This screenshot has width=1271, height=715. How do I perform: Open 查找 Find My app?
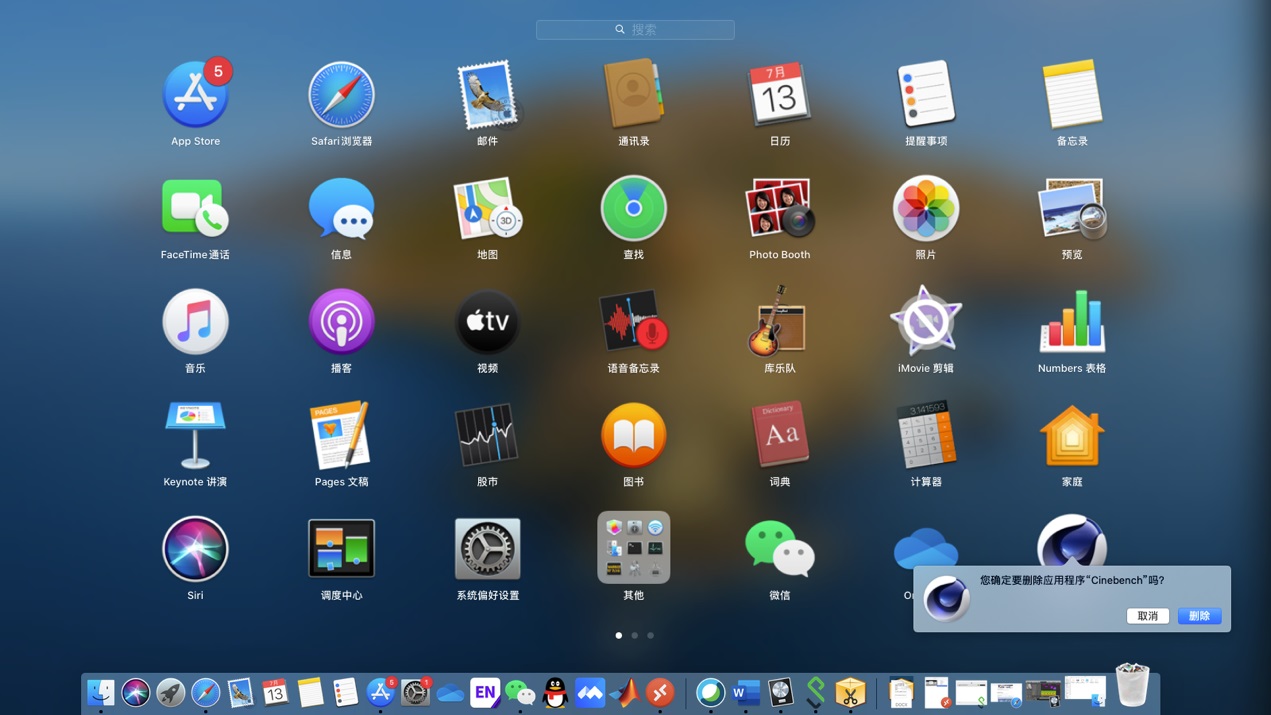pyautogui.click(x=633, y=208)
